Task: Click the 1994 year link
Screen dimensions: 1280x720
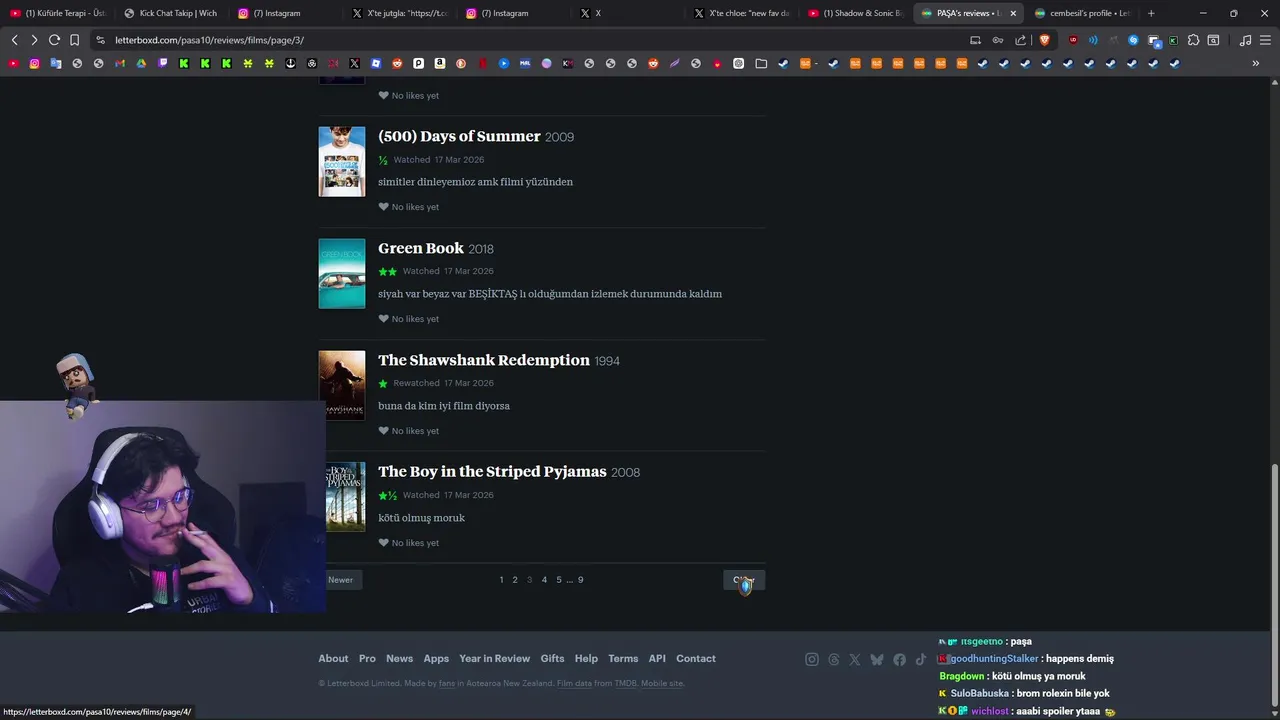Action: 607,361
